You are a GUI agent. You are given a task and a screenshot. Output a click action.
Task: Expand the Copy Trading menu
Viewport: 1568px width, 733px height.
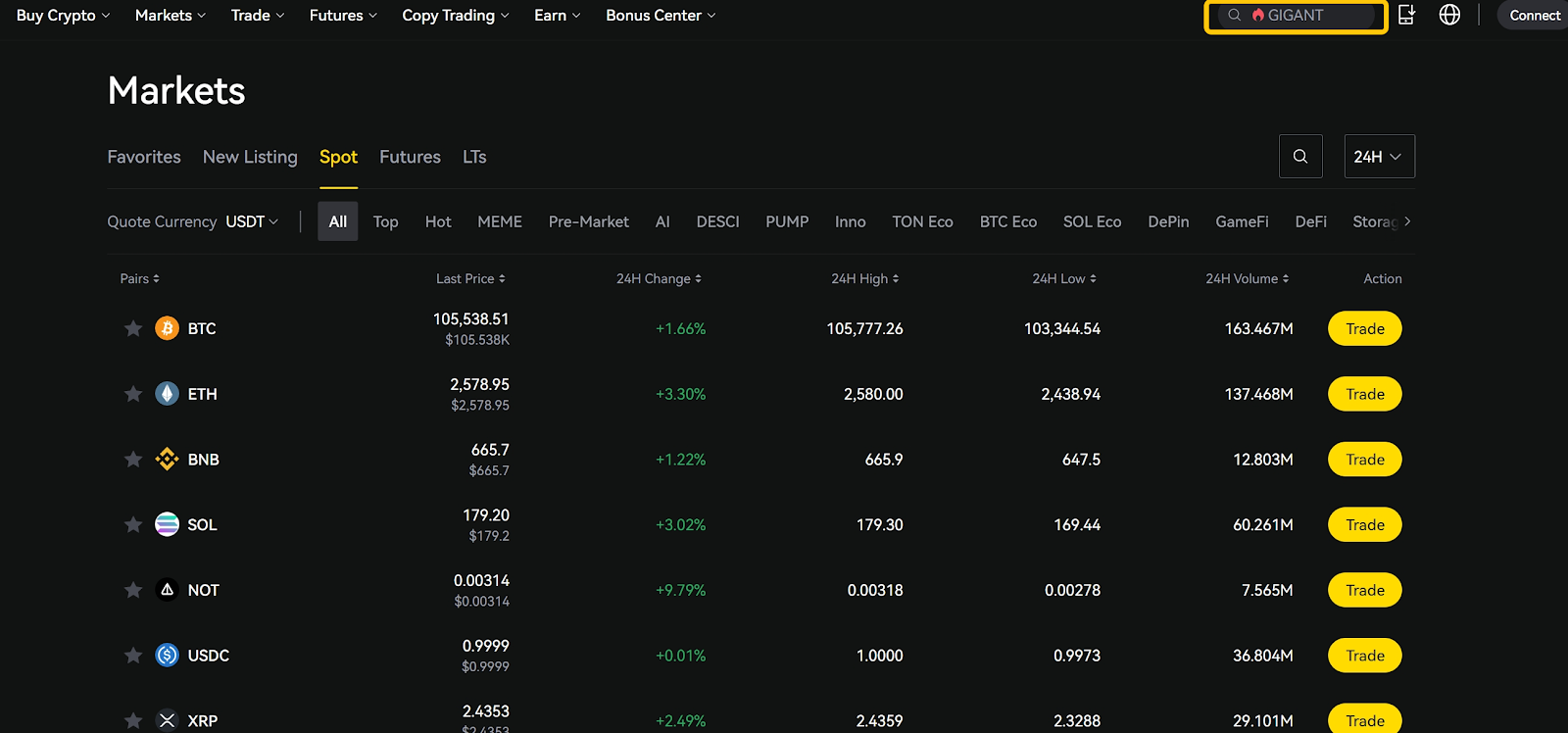(x=455, y=16)
